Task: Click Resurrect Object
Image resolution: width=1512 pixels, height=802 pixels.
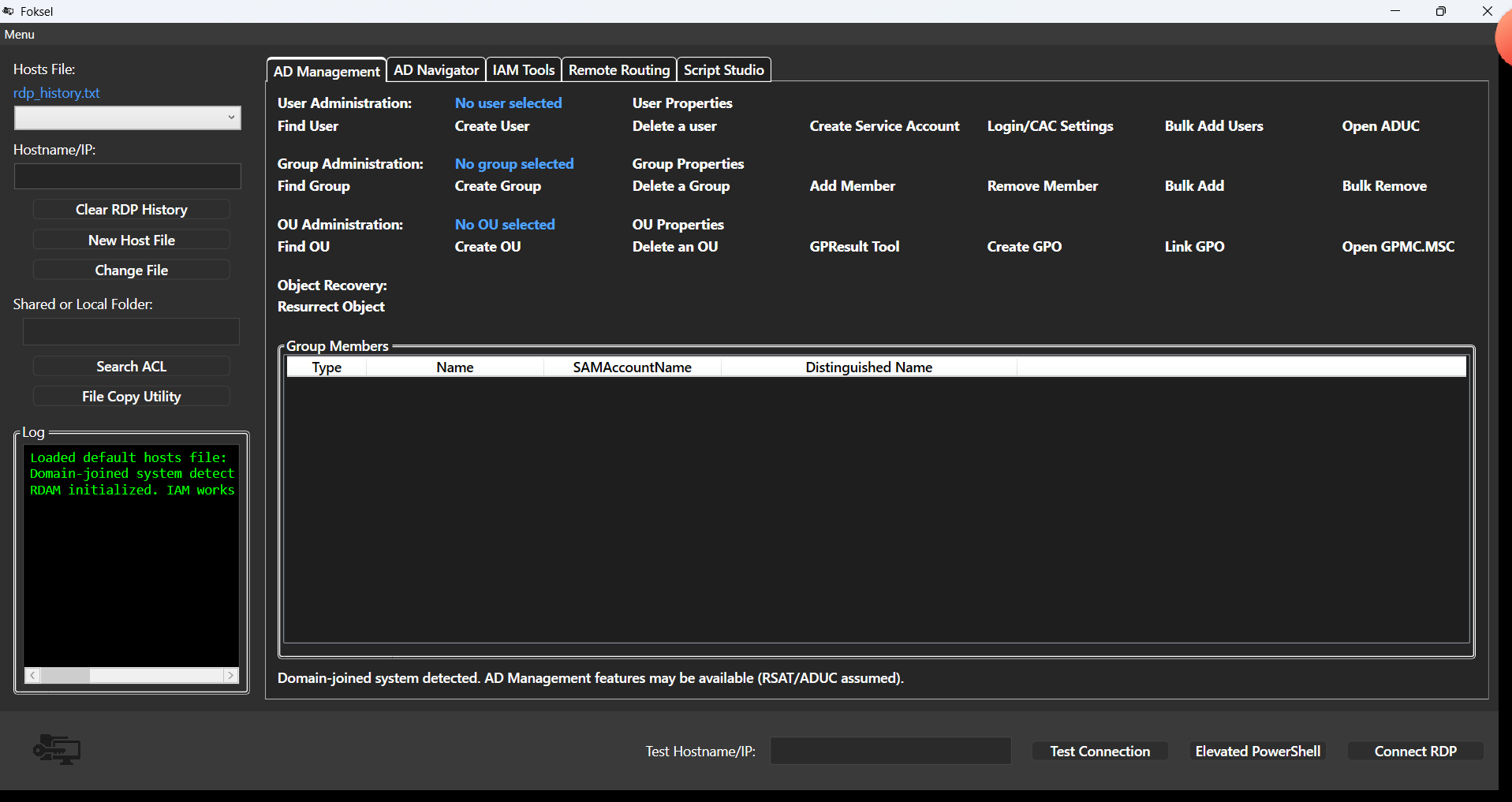Action: 331,307
